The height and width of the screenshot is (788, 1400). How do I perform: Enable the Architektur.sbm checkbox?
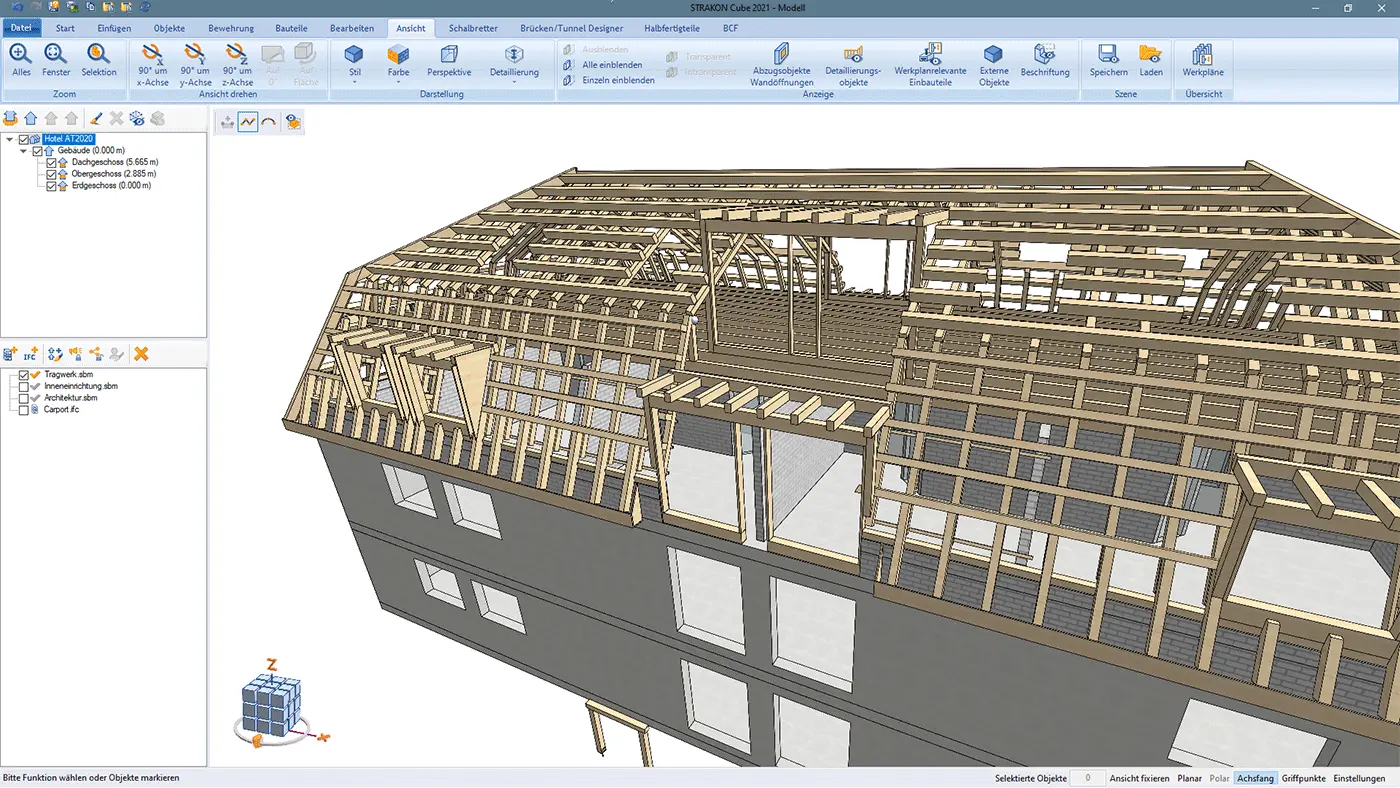click(x=24, y=398)
